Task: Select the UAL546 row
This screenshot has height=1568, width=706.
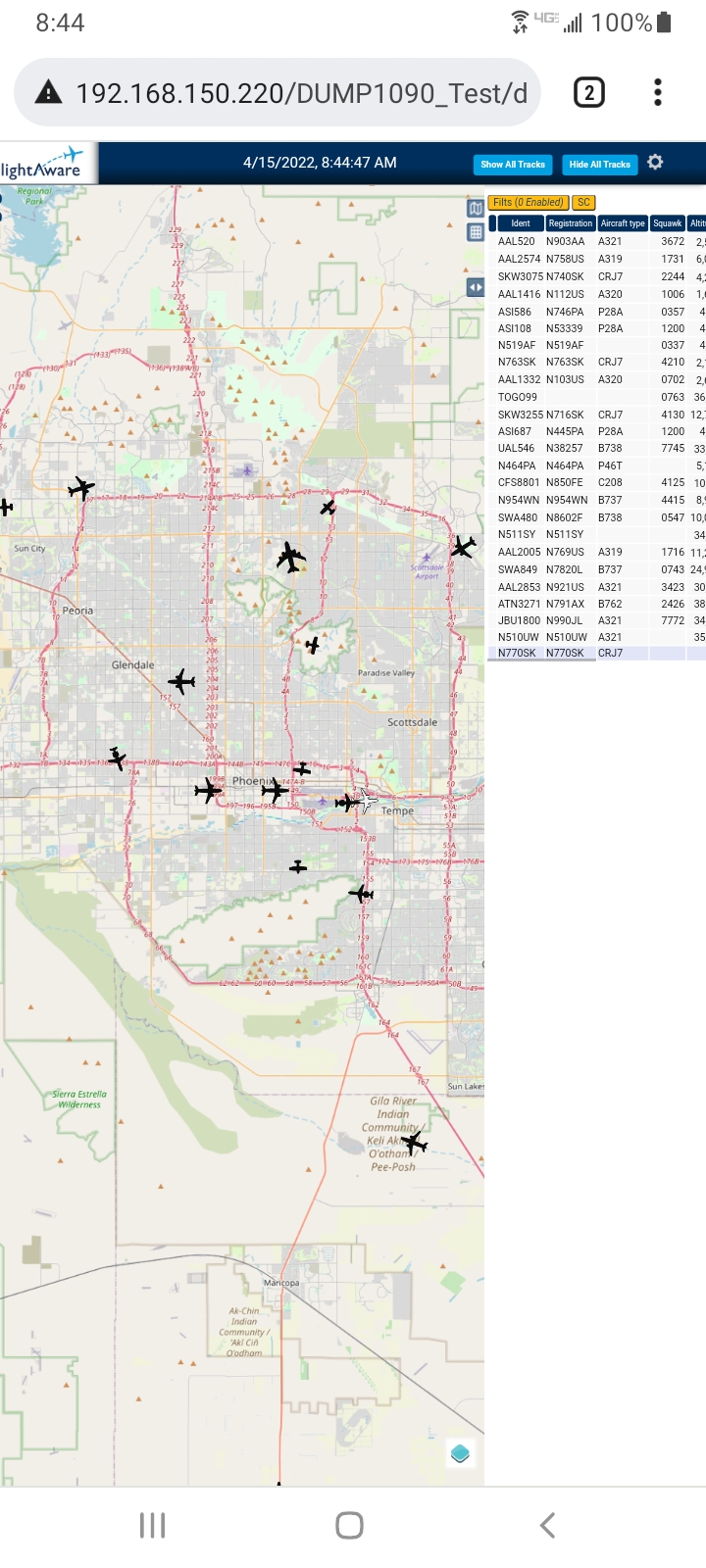Action: click(596, 448)
